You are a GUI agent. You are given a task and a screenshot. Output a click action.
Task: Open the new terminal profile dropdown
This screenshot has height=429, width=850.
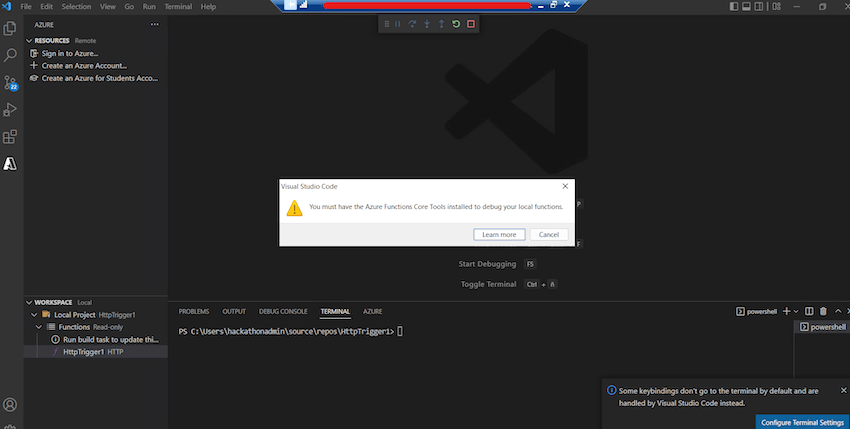[796, 311]
